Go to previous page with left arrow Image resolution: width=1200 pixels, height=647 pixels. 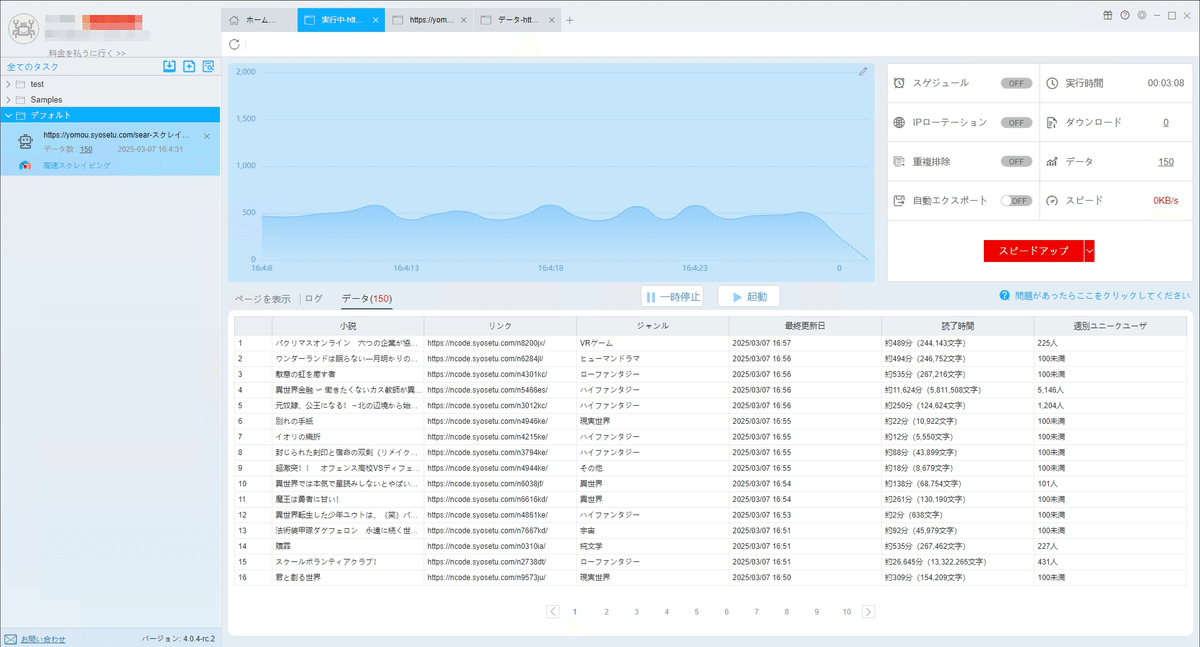[x=553, y=611]
